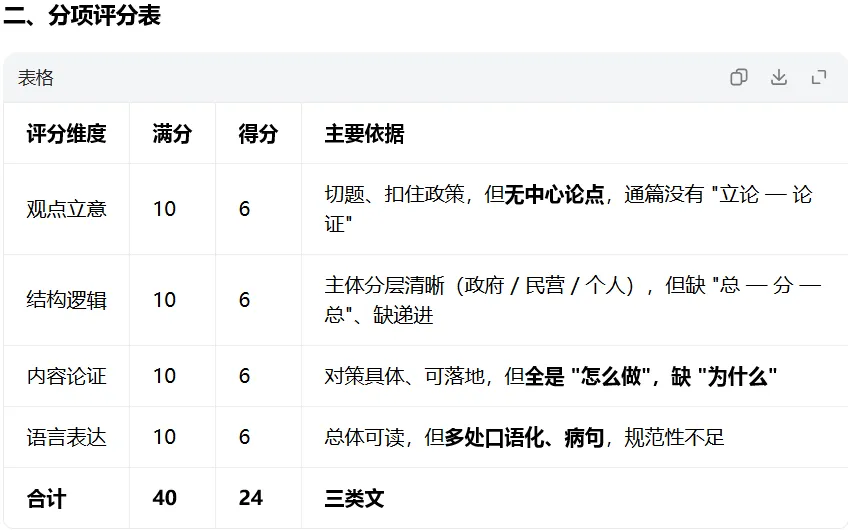848x530 pixels.
Task: Select the heading 二、分项评分表
Action: click(82, 15)
